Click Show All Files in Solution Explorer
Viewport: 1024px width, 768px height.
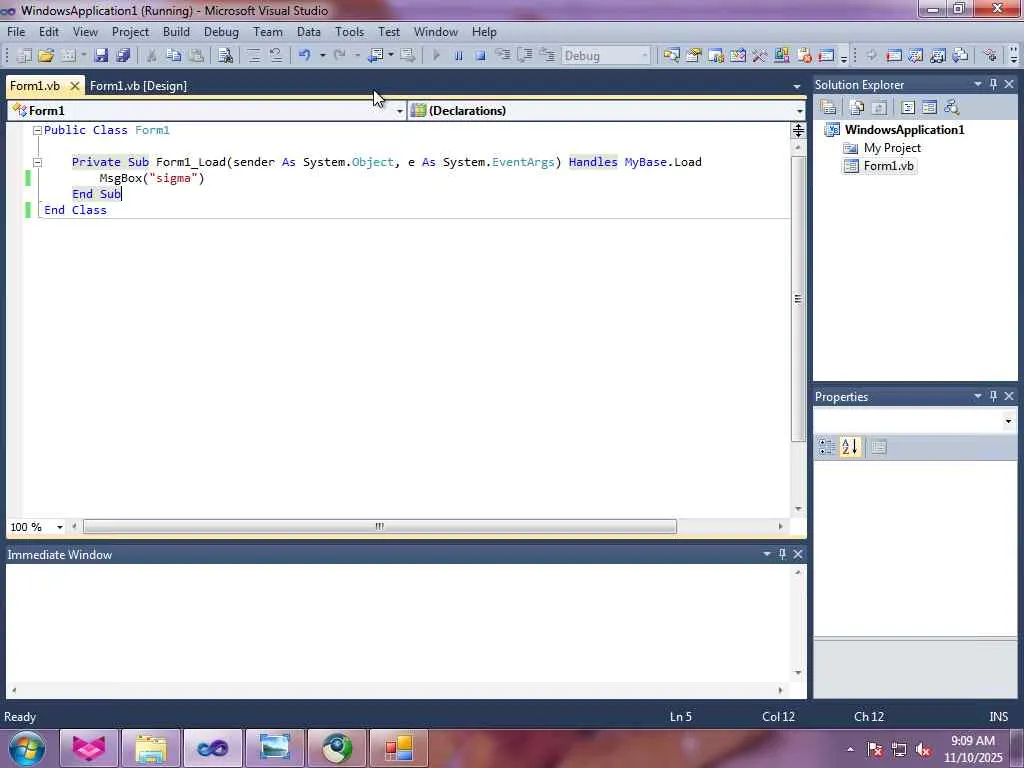857,107
